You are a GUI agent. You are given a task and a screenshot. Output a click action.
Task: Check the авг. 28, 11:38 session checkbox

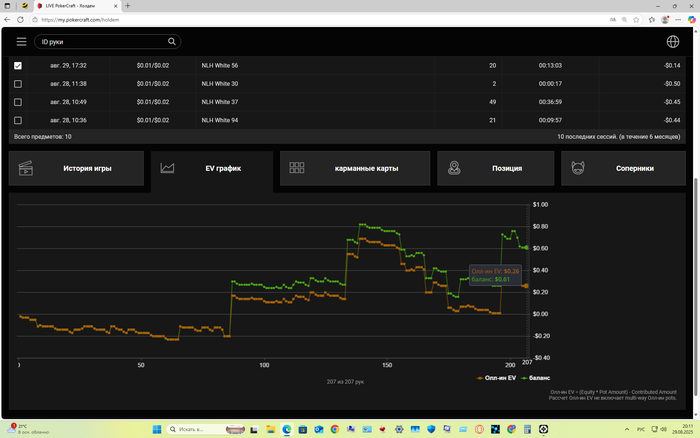(18, 84)
